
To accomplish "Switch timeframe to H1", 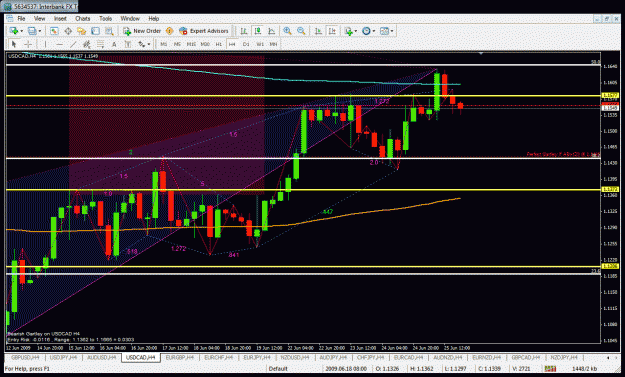I will coord(218,44).
